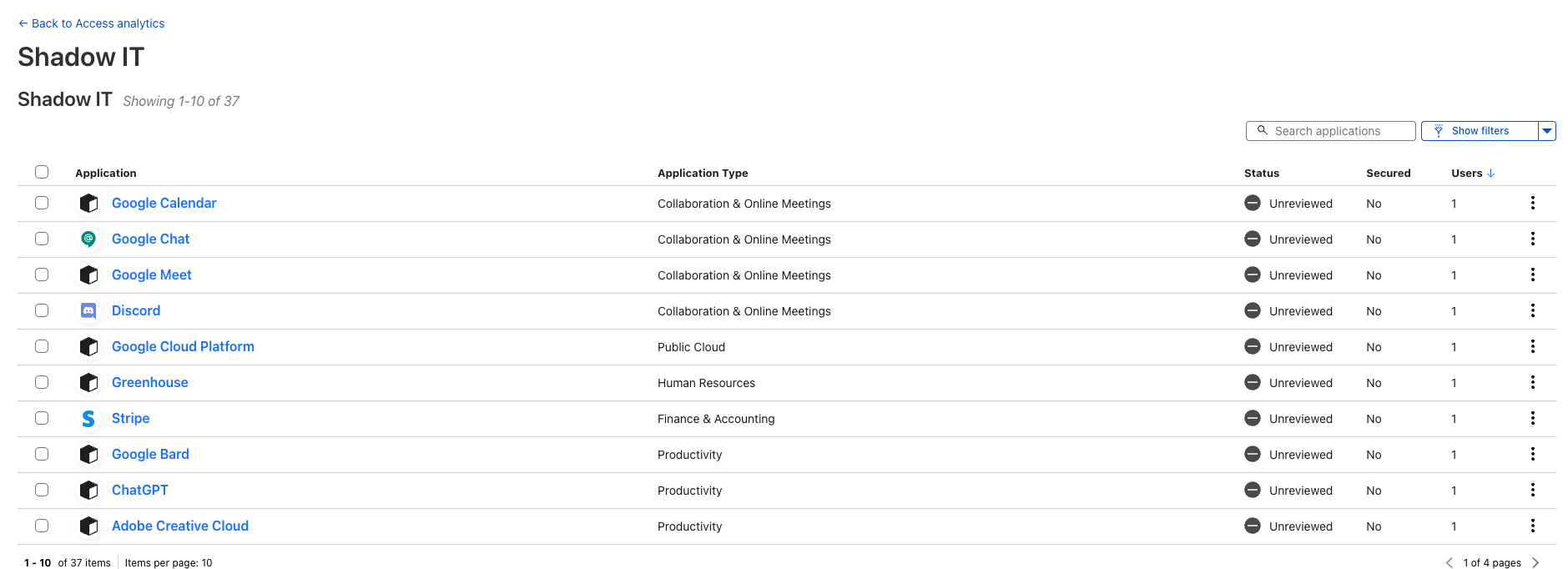Toggle the select-all checkbox in table header
The height and width of the screenshot is (569, 1568).
click(42, 173)
